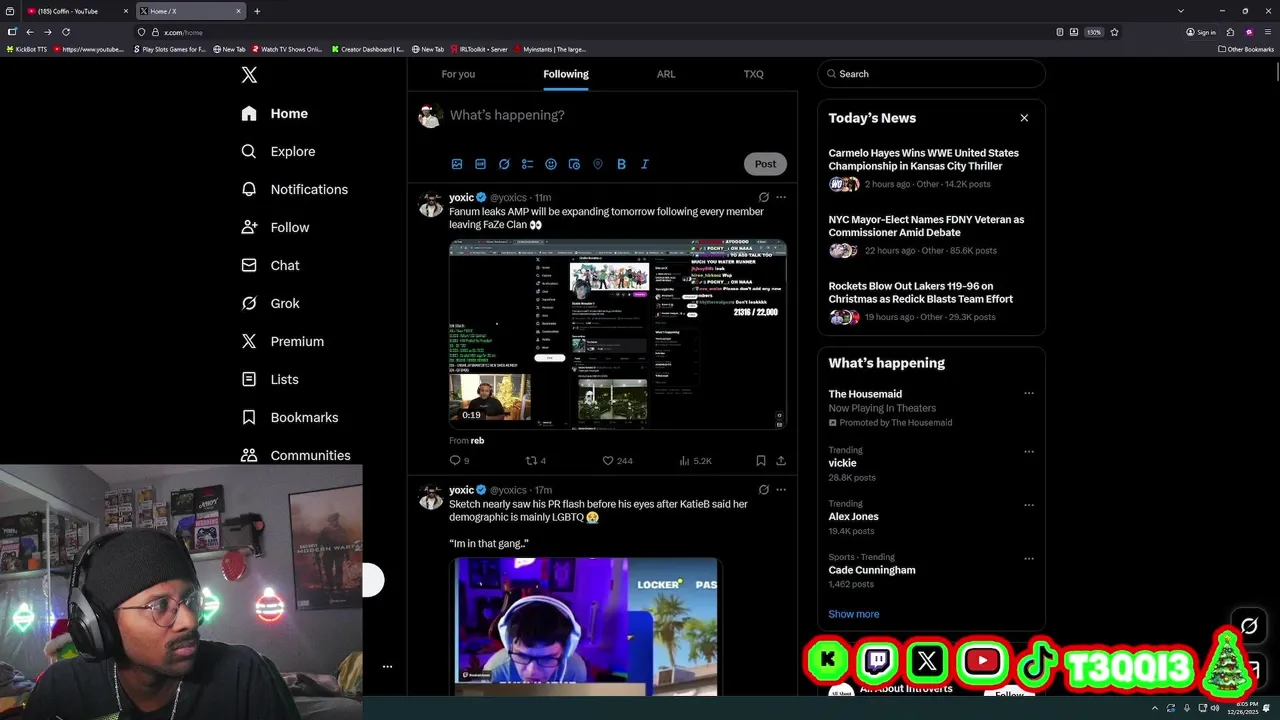Open Carmelo Hayes WWE news story
The width and height of the screenshot is (1280, 720).
930,170
